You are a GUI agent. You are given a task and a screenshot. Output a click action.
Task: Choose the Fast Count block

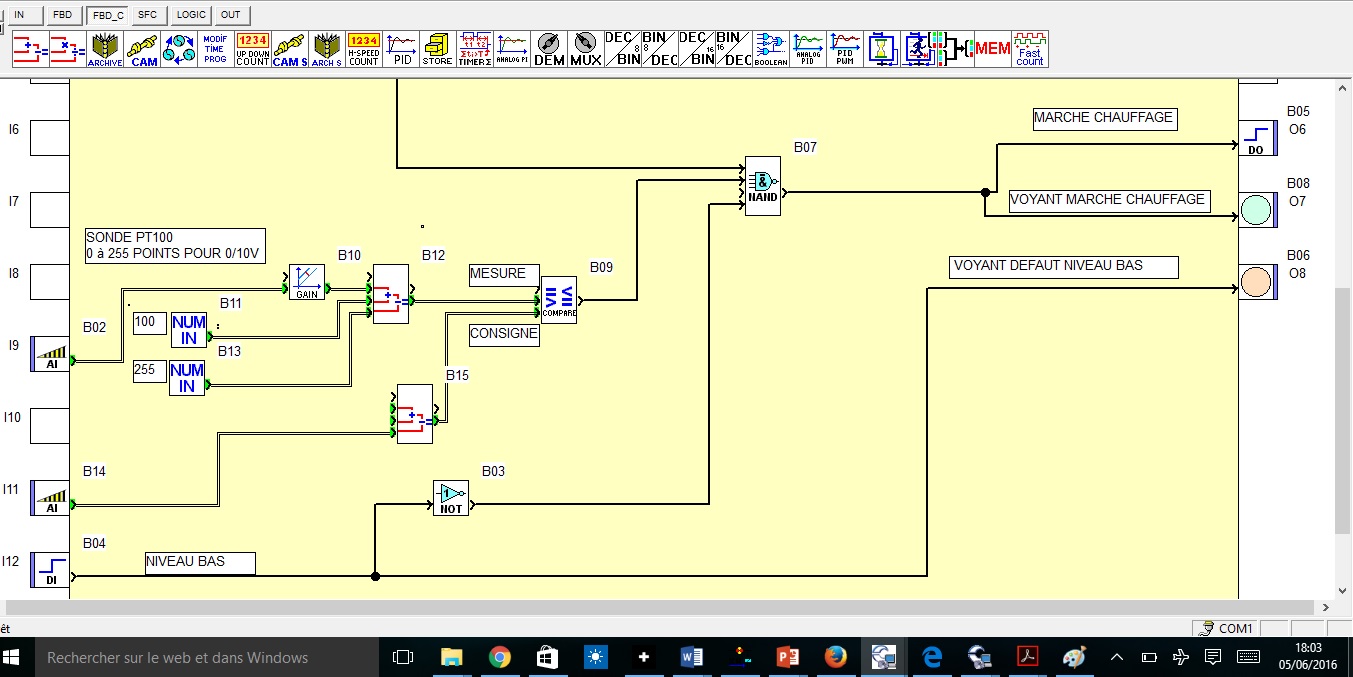(1029, 49)
